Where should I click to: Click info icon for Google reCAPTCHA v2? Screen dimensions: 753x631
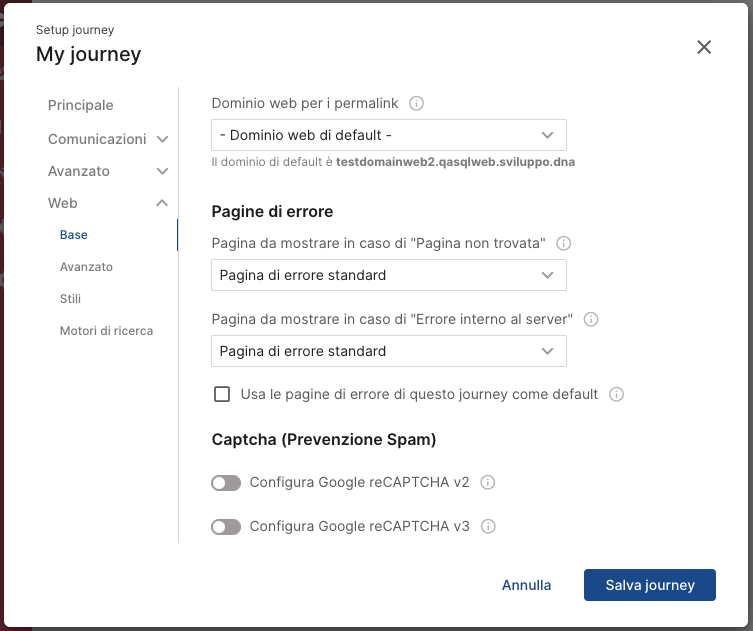click(487, 482)
